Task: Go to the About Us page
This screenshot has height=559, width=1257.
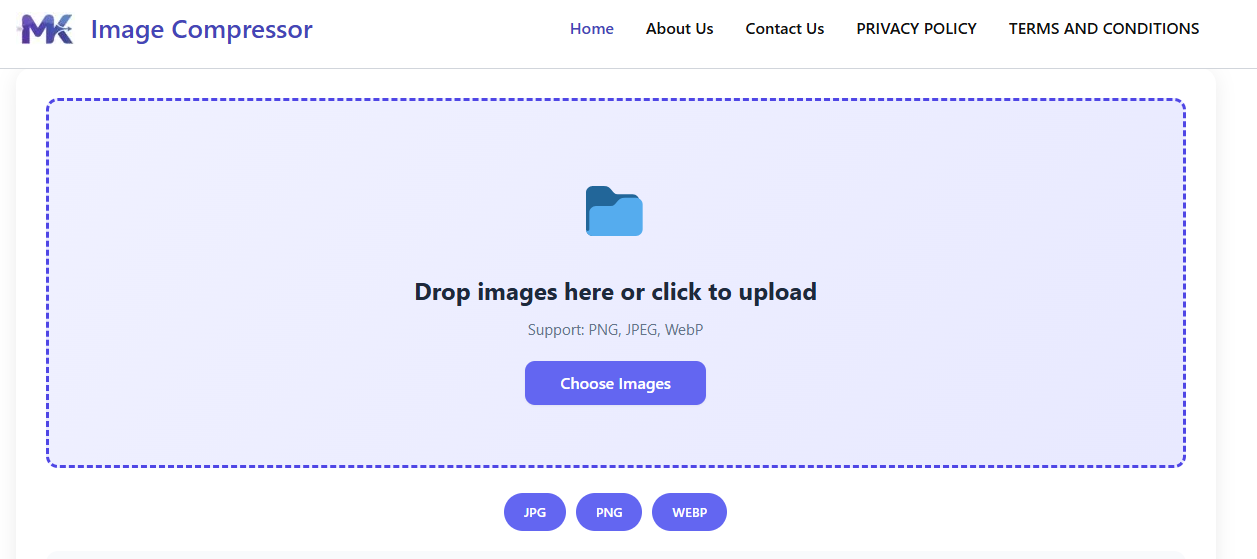Action: (x=679, y=29)
